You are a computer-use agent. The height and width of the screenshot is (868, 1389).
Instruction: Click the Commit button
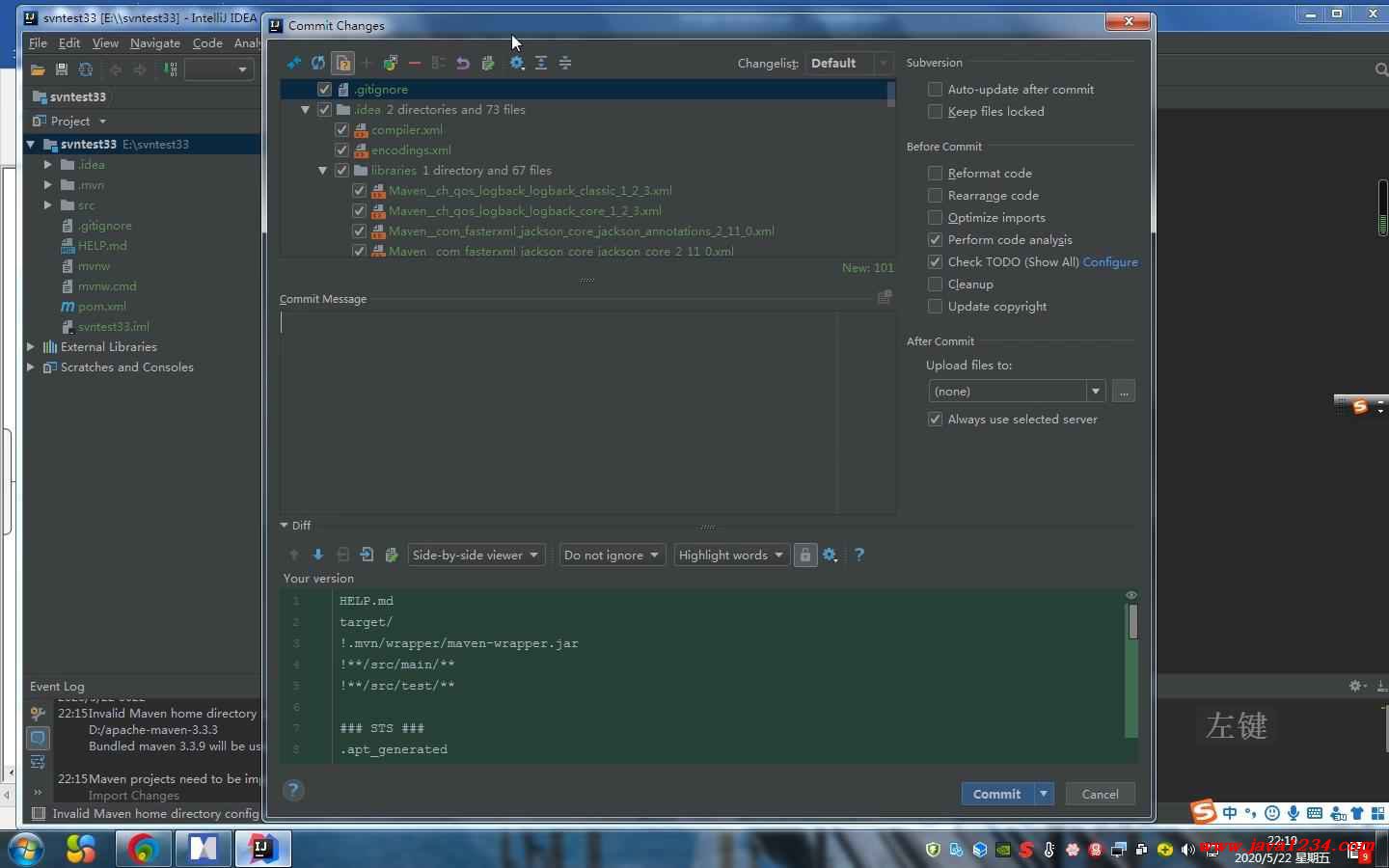[x=997, y=794]
